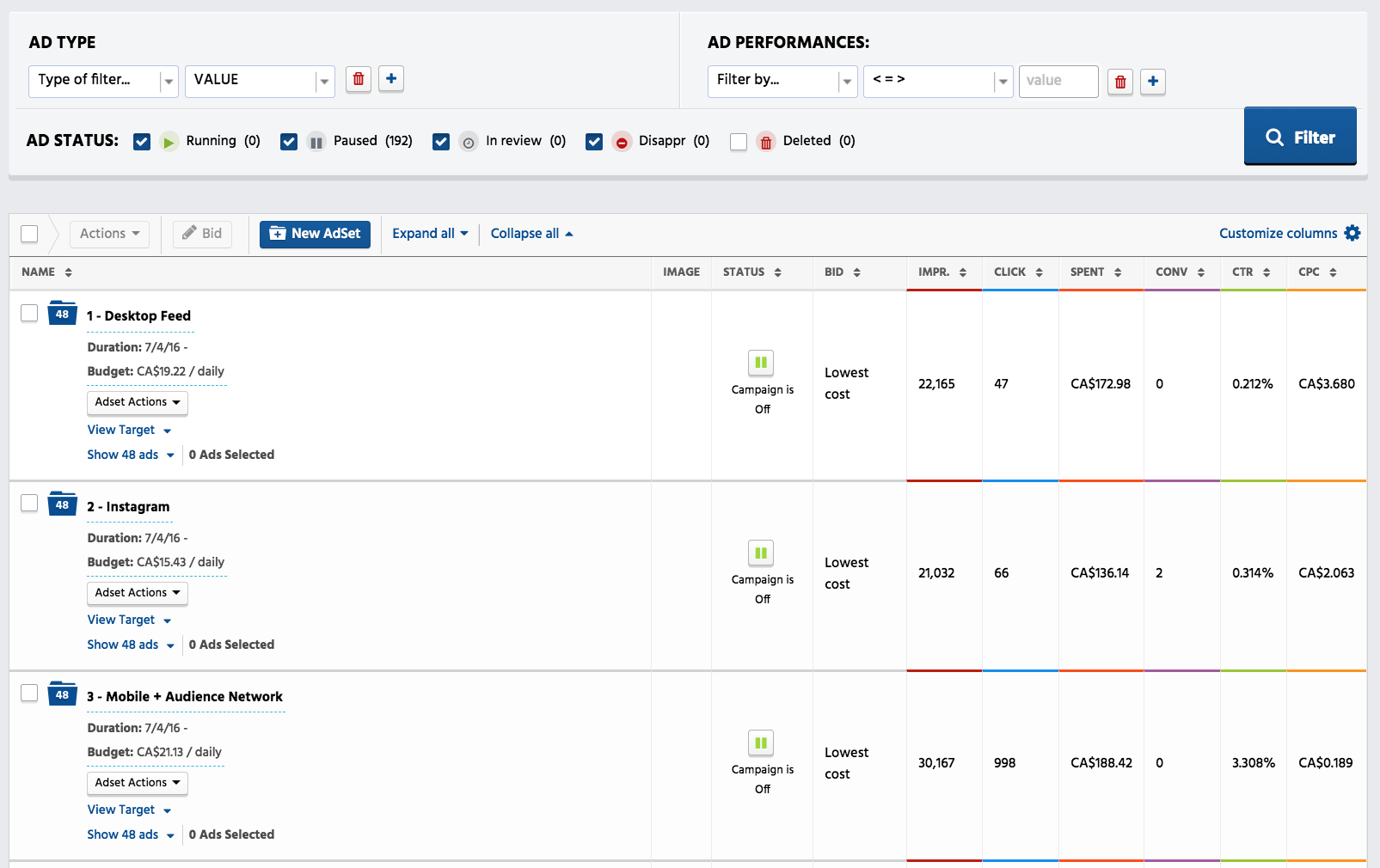Viewport: 1380px width, 868px height.
Task: Open the Expand all dropdown
Action: click(430, 234)
